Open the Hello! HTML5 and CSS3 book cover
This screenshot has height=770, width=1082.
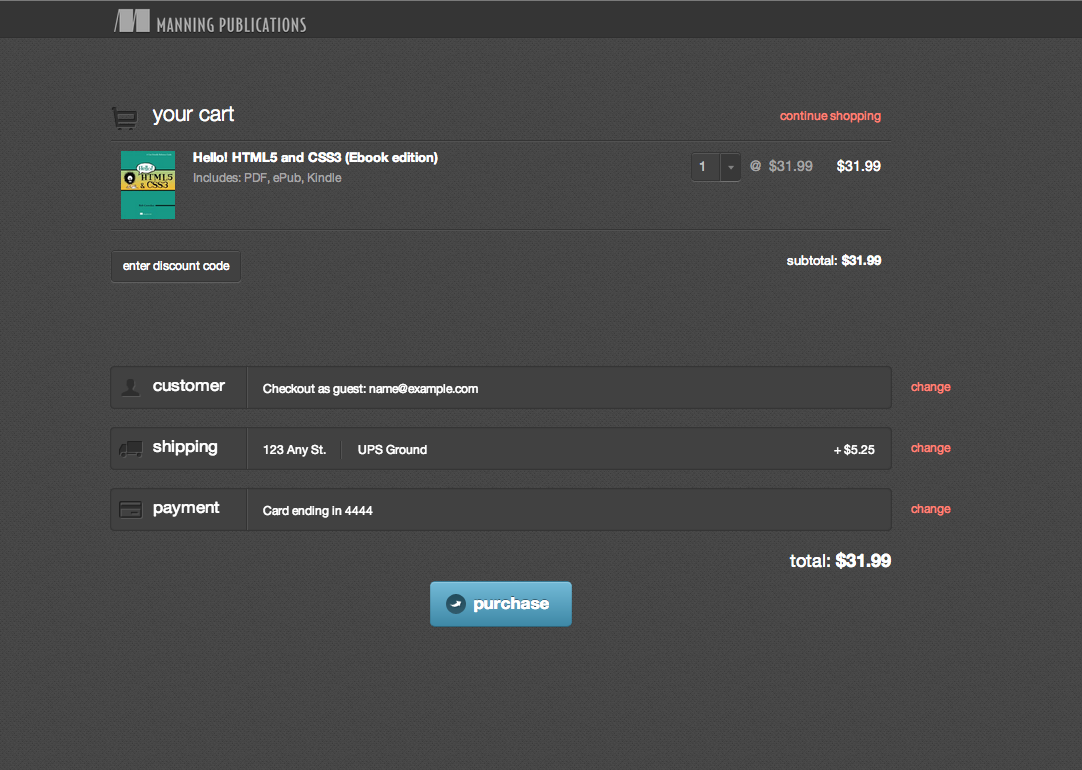coord(148,185)
